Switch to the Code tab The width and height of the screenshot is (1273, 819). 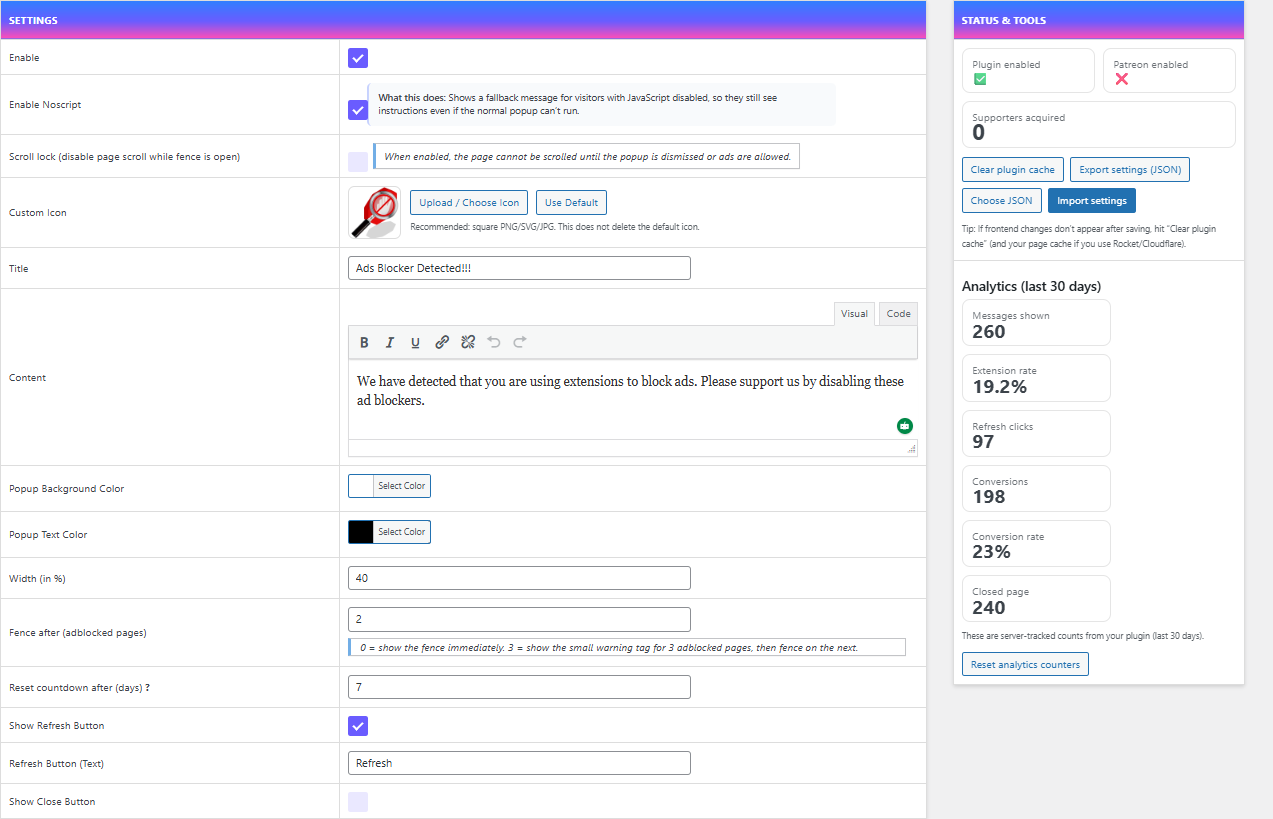point(897,313)
